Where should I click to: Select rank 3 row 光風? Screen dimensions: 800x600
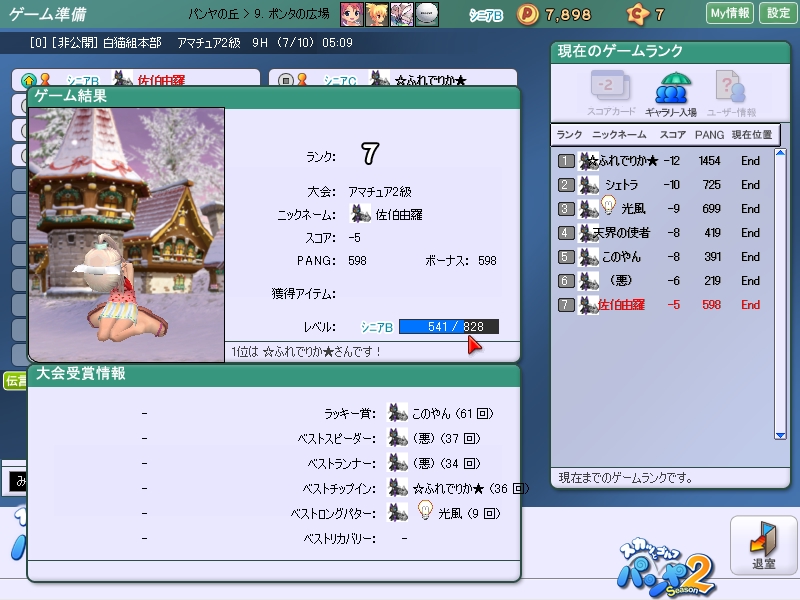click(663, 209)
